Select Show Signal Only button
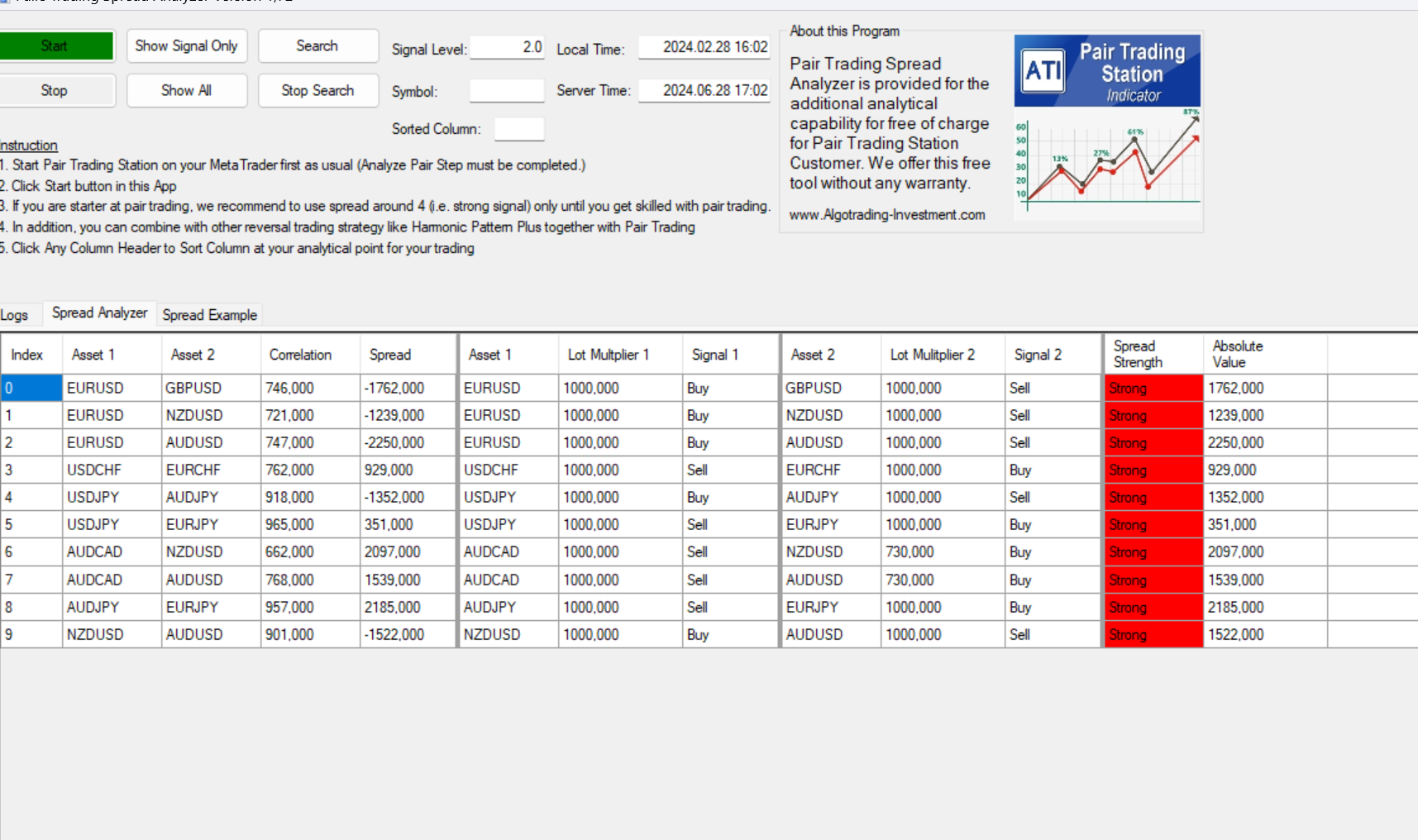Viewport: 1418px width, 840px height. click(187, 46)
